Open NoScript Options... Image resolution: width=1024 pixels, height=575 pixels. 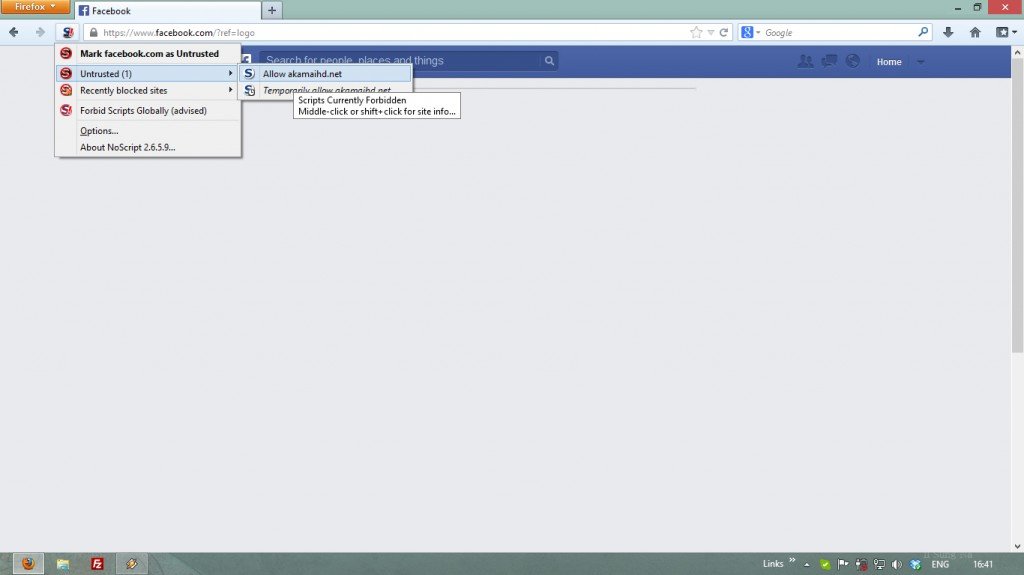[148, 131]
